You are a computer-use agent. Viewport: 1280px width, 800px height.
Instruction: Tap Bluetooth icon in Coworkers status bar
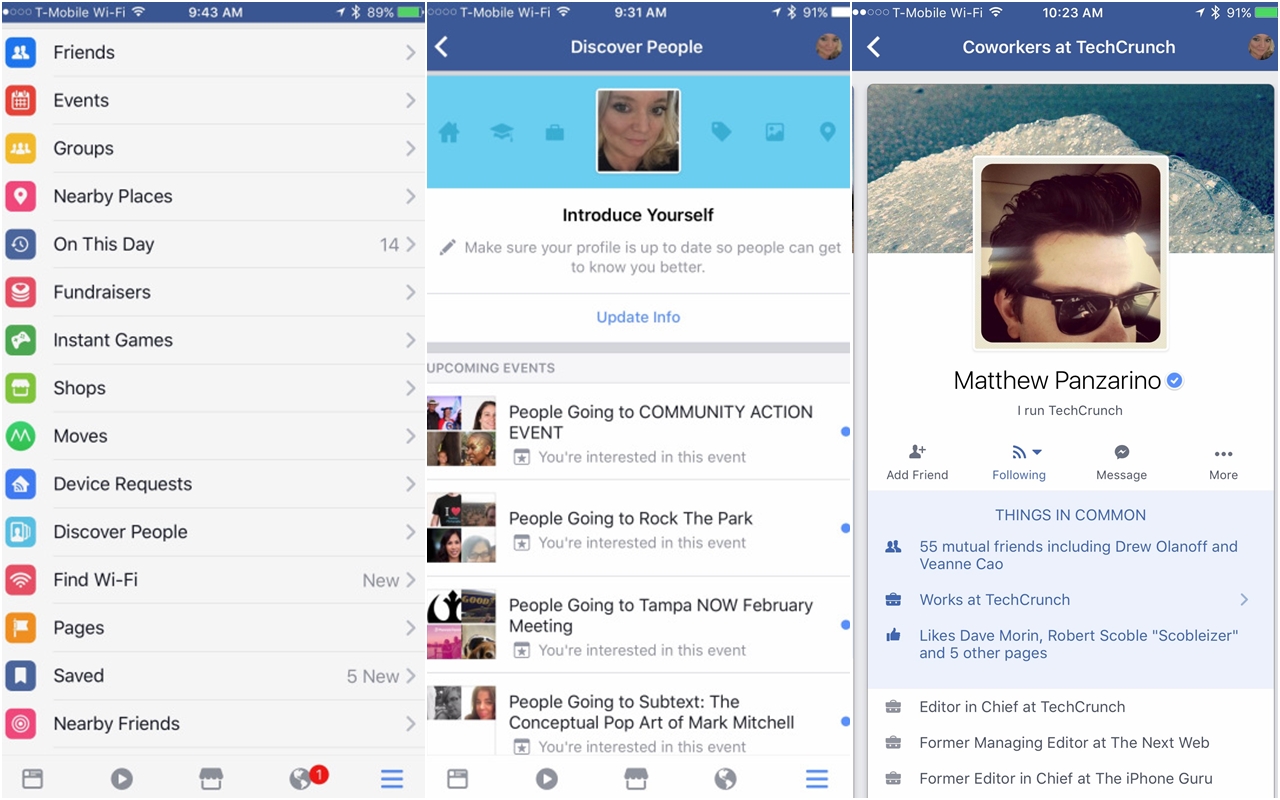pyautogui.click(x=1215, y=12)
